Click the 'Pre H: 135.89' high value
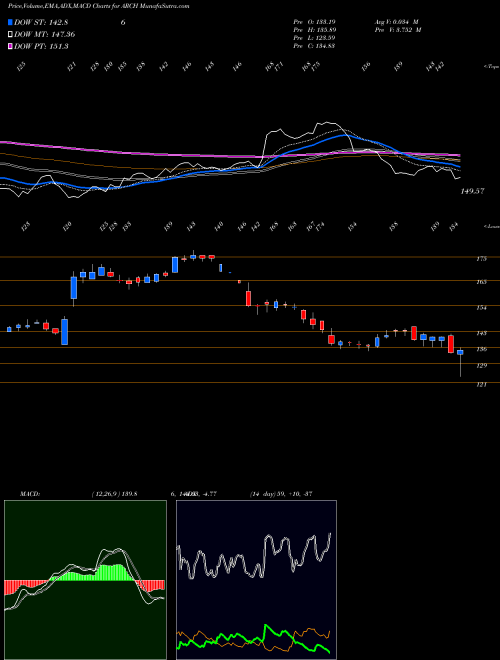Image resolution: width=500 pixels, height=660 pixels. (x=314, y=30)
